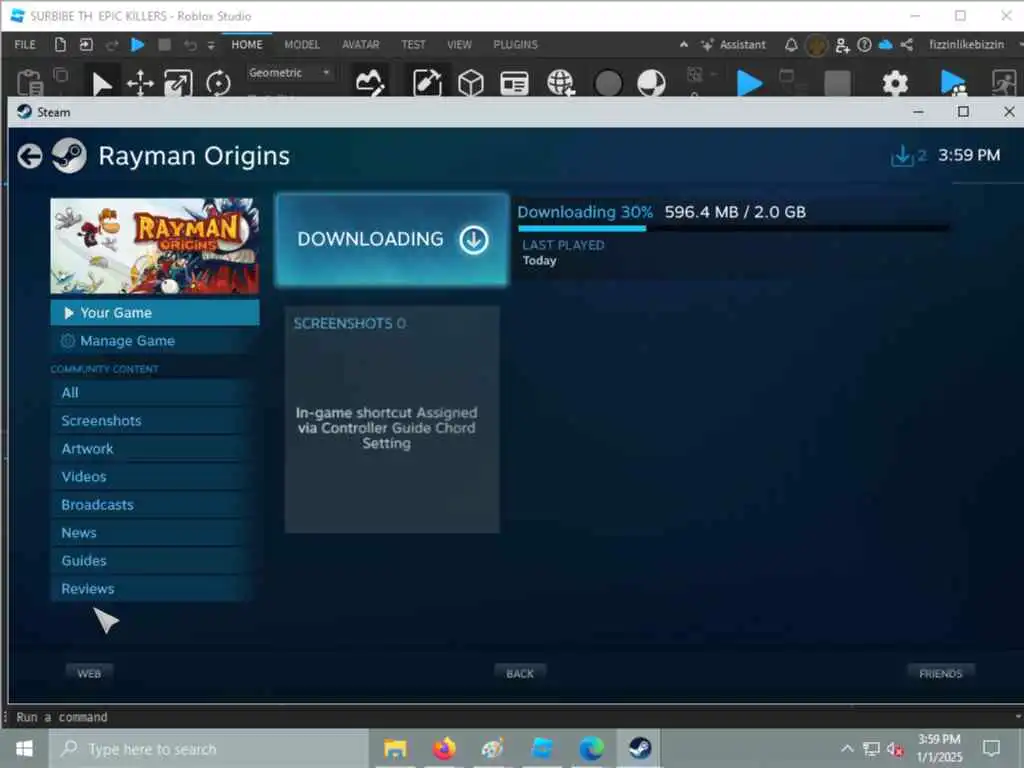This screenshot has width=1024, height=768.
Task: Switch to the TEST ribbon tab
Action: [x=413, y=44]
